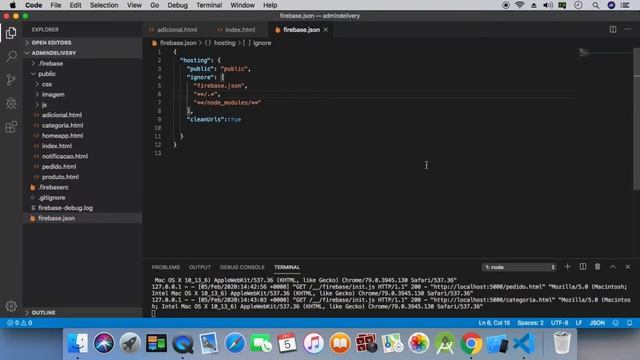Image resolution: width=640 pixels, height=360 pixels.
Task: Open errors and warnings count in status bar
Action: [x=19, y=323]
